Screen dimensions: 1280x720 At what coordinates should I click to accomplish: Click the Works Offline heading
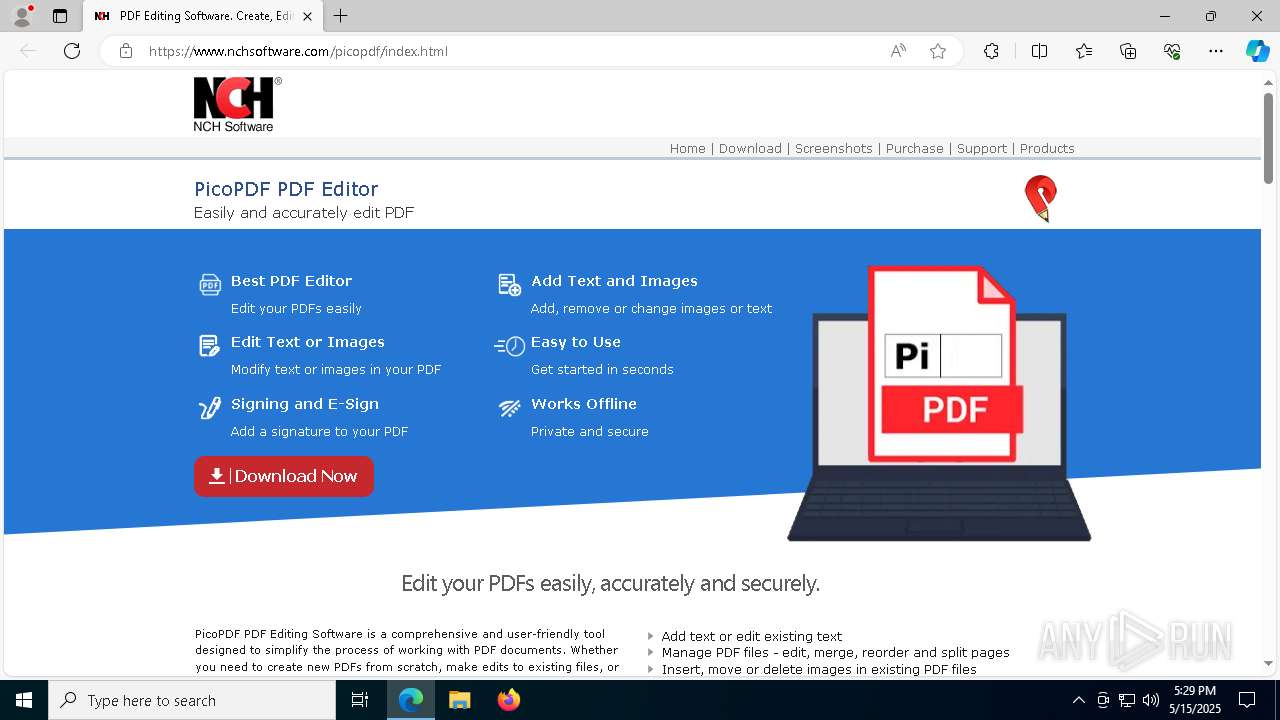tap(583, 404)
